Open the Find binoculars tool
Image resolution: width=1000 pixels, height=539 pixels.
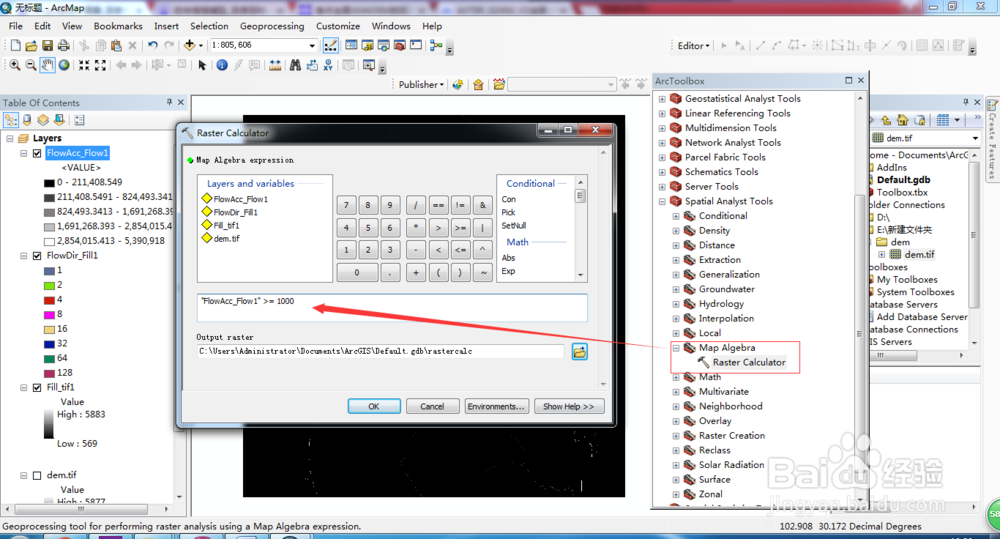tap(295, 65)
